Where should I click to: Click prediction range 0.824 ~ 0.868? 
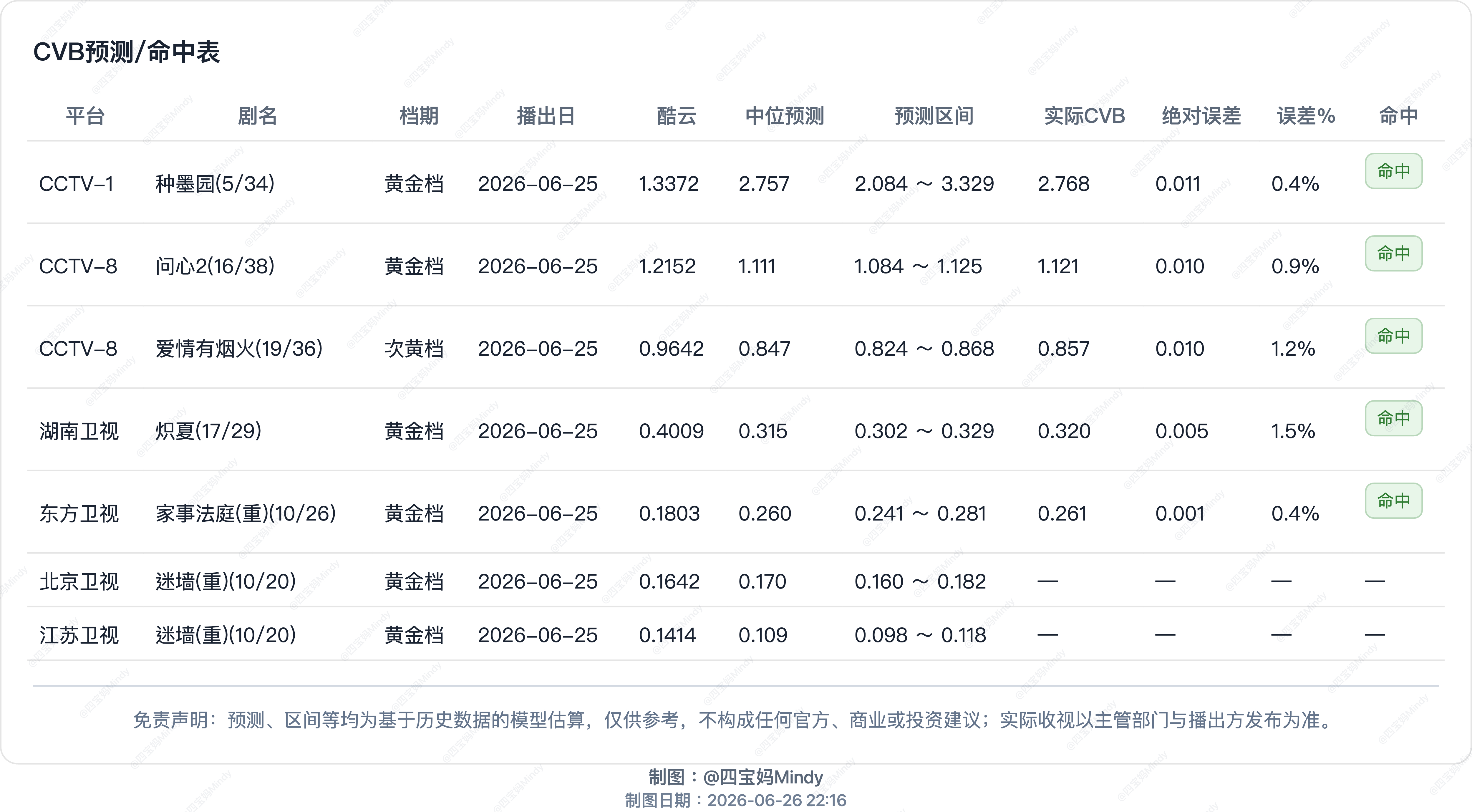[924, 349]
